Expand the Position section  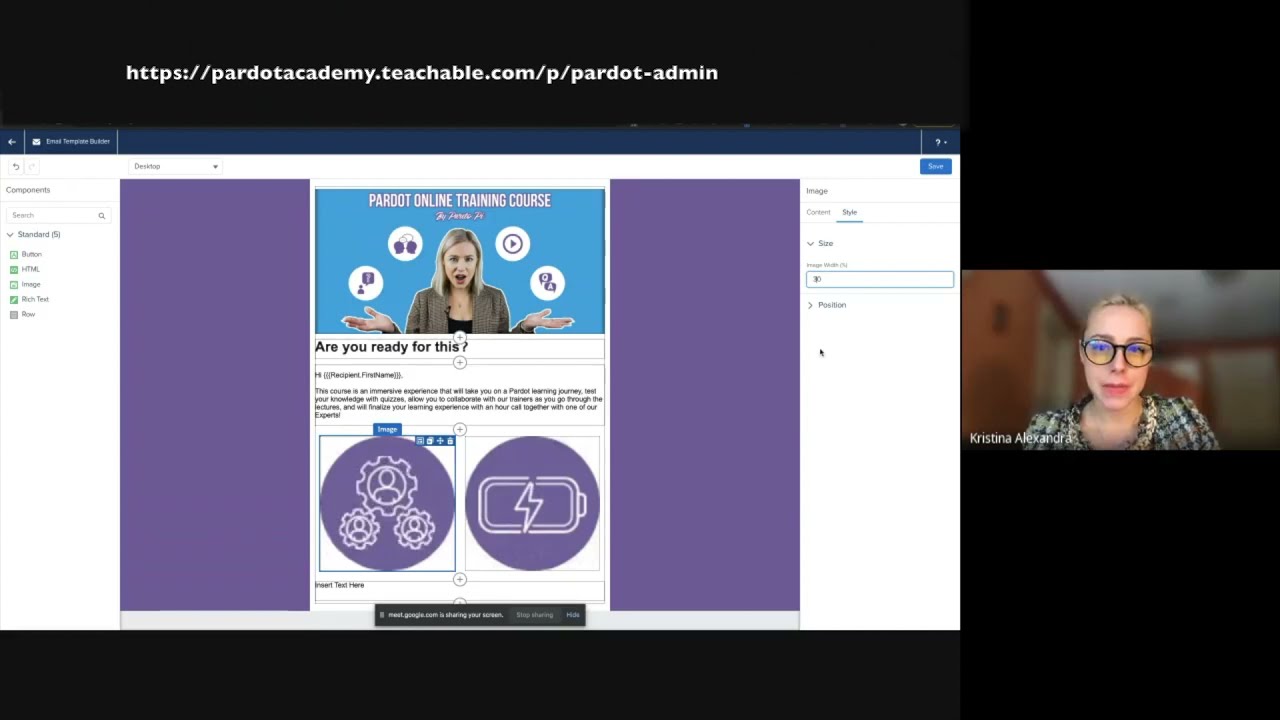click(810, 305)
